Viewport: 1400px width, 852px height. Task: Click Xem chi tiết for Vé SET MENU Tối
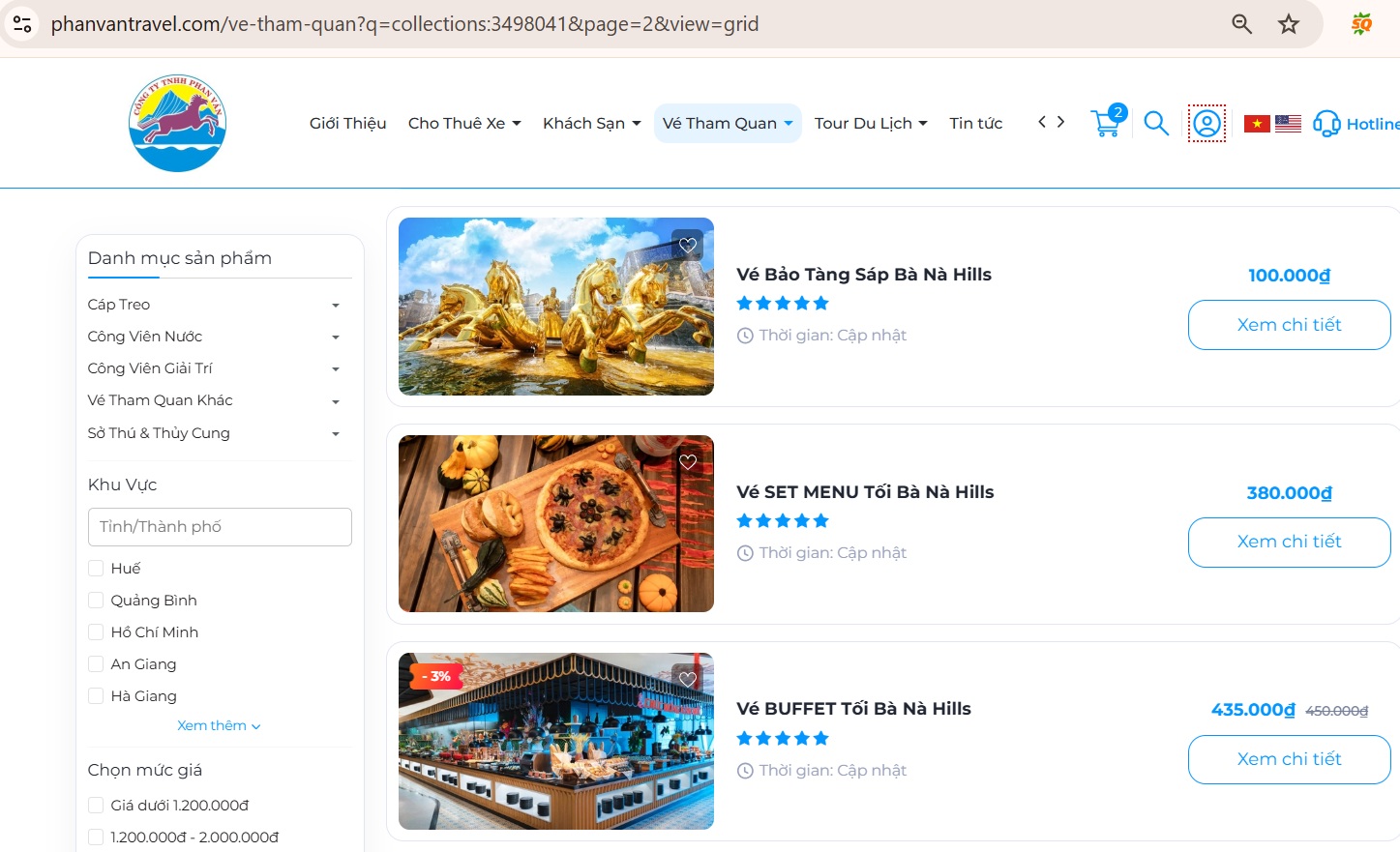coord(1288,543)
